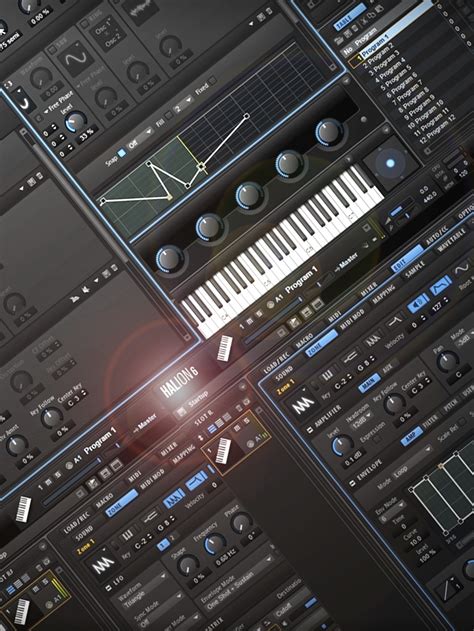Screen dimensions: 474x631
Task: Click the blue speaker button above velocity 127
Action: pyautogui.click(x=418, y=302)
